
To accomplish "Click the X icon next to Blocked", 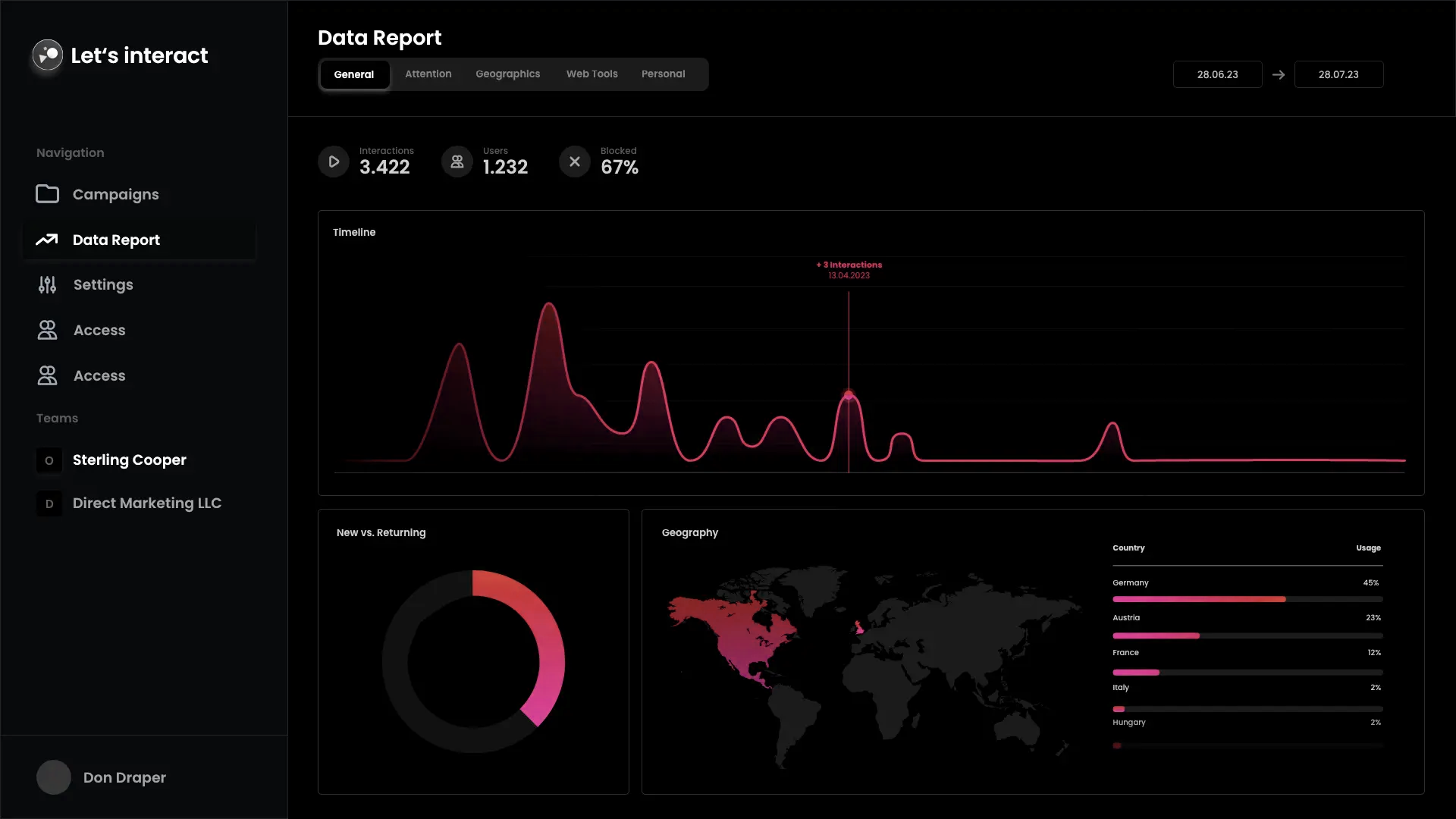I will 574,161.
